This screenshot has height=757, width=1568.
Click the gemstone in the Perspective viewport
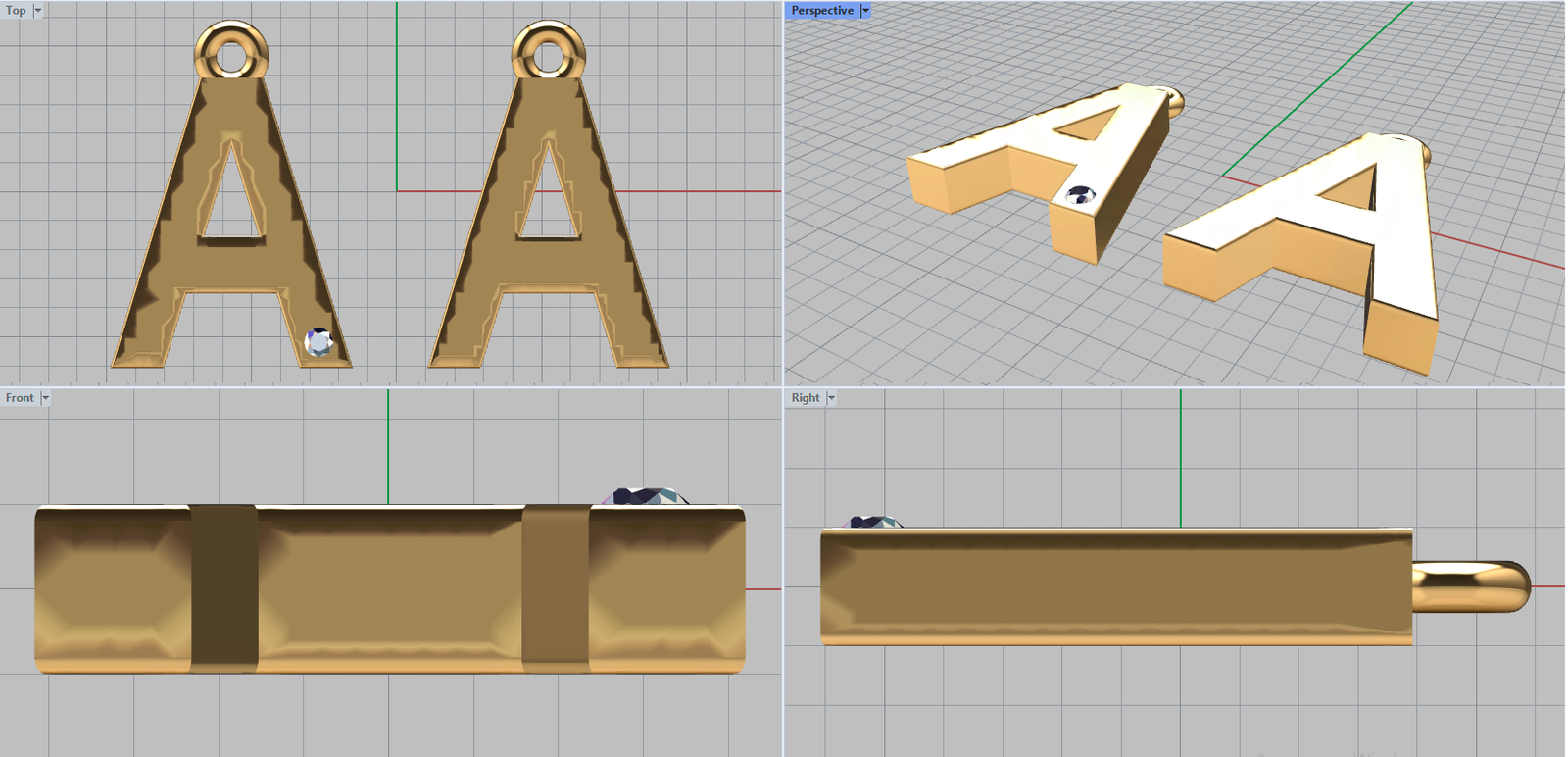pos(1080,195)
